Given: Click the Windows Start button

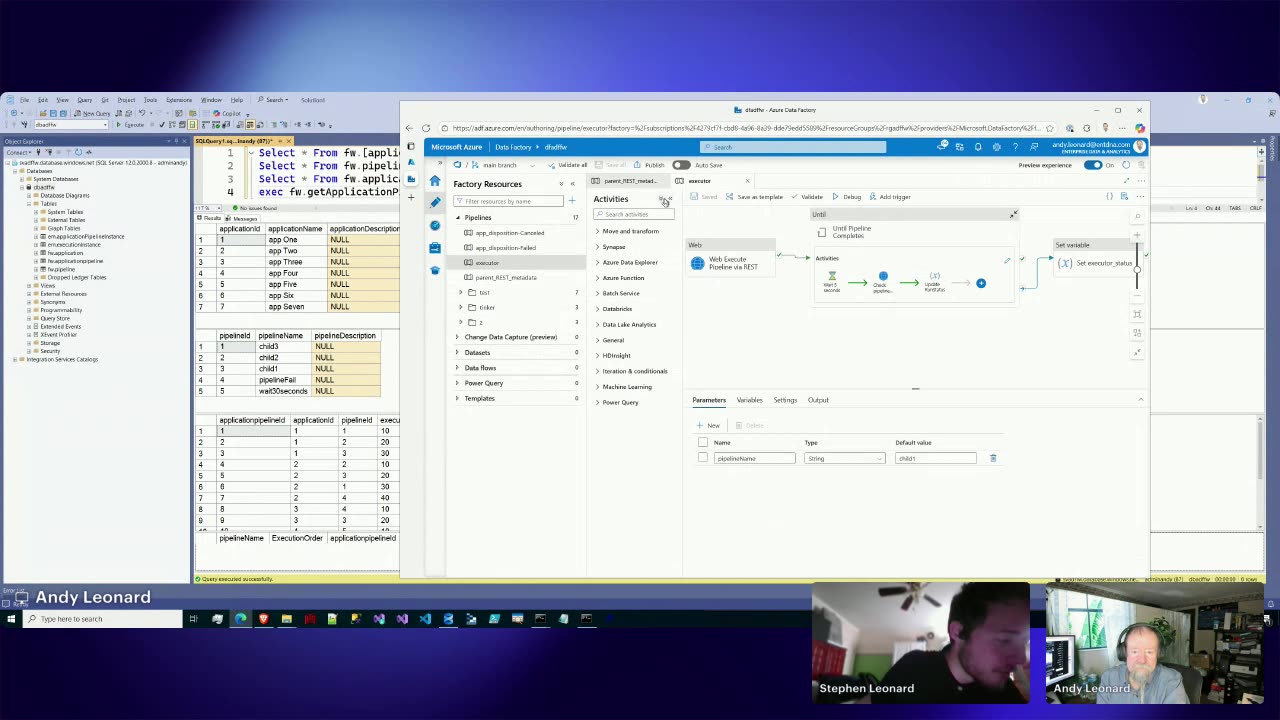Looking at the screenshot, I should [11, 619].
